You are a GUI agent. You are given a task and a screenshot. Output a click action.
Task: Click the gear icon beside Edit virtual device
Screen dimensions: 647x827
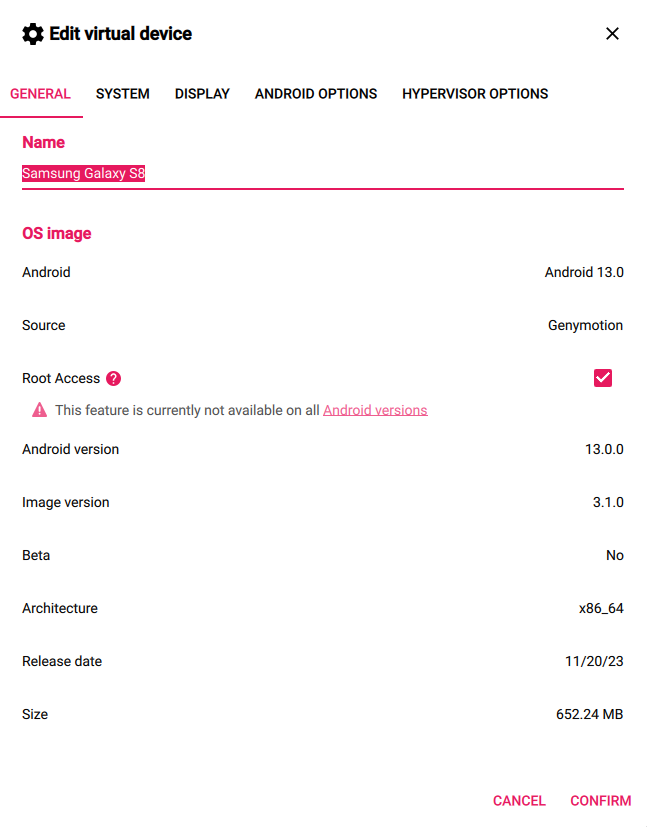coord(33,34)
